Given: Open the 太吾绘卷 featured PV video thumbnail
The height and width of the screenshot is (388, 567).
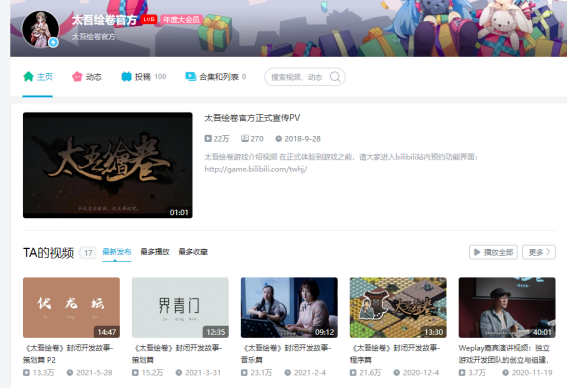Looking at the screenshot, I should [x=108, y=165].
